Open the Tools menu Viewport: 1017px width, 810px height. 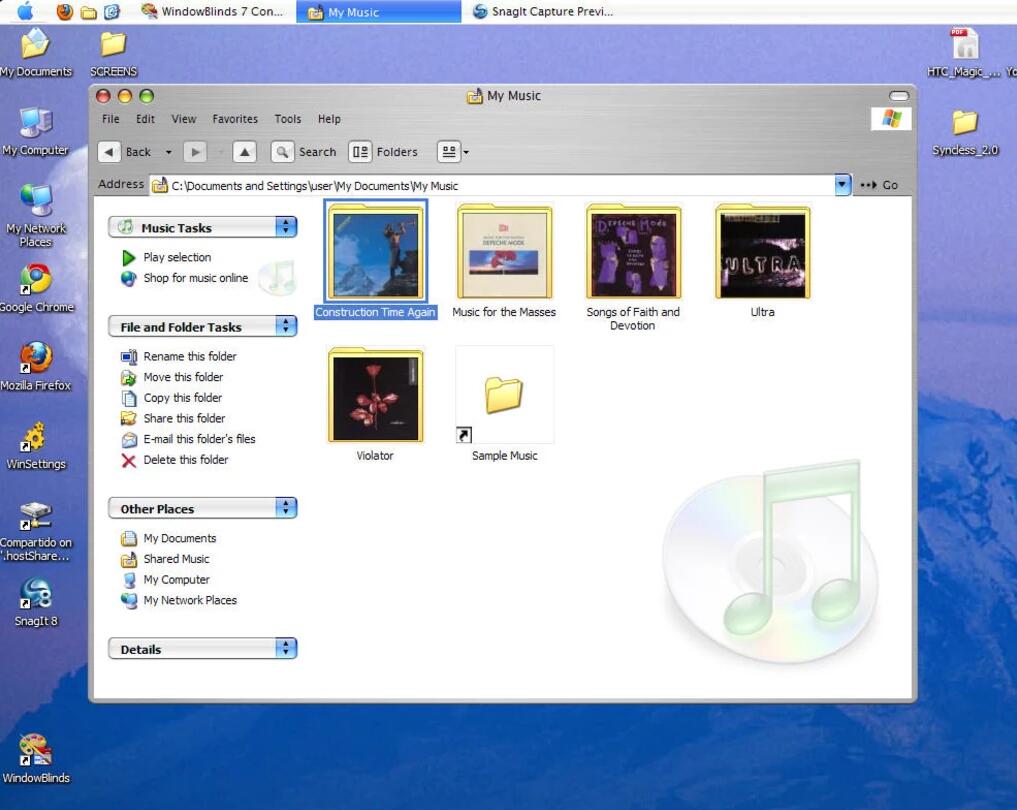click(x=288, y=119)
